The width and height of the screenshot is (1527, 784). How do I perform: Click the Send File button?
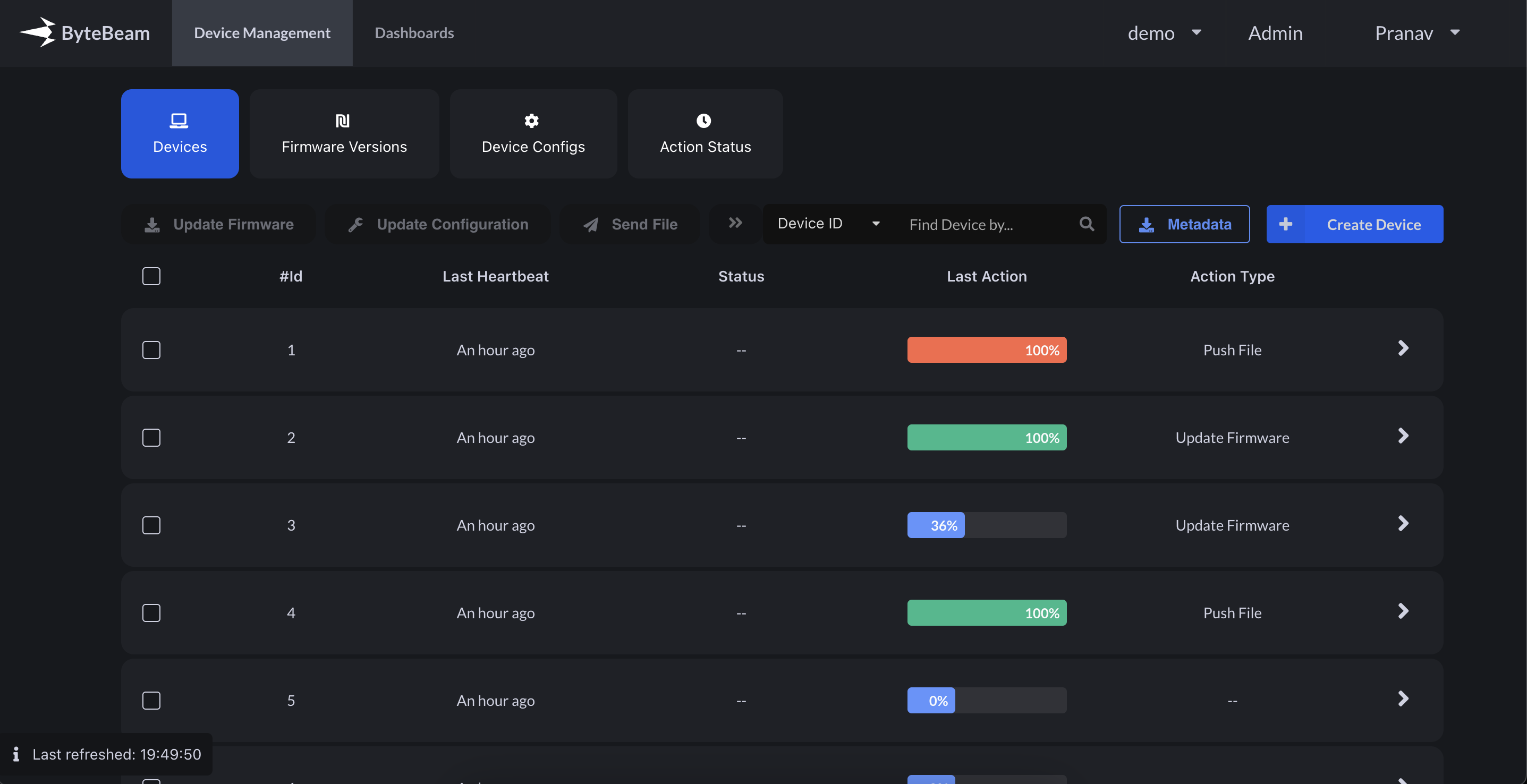630,224
